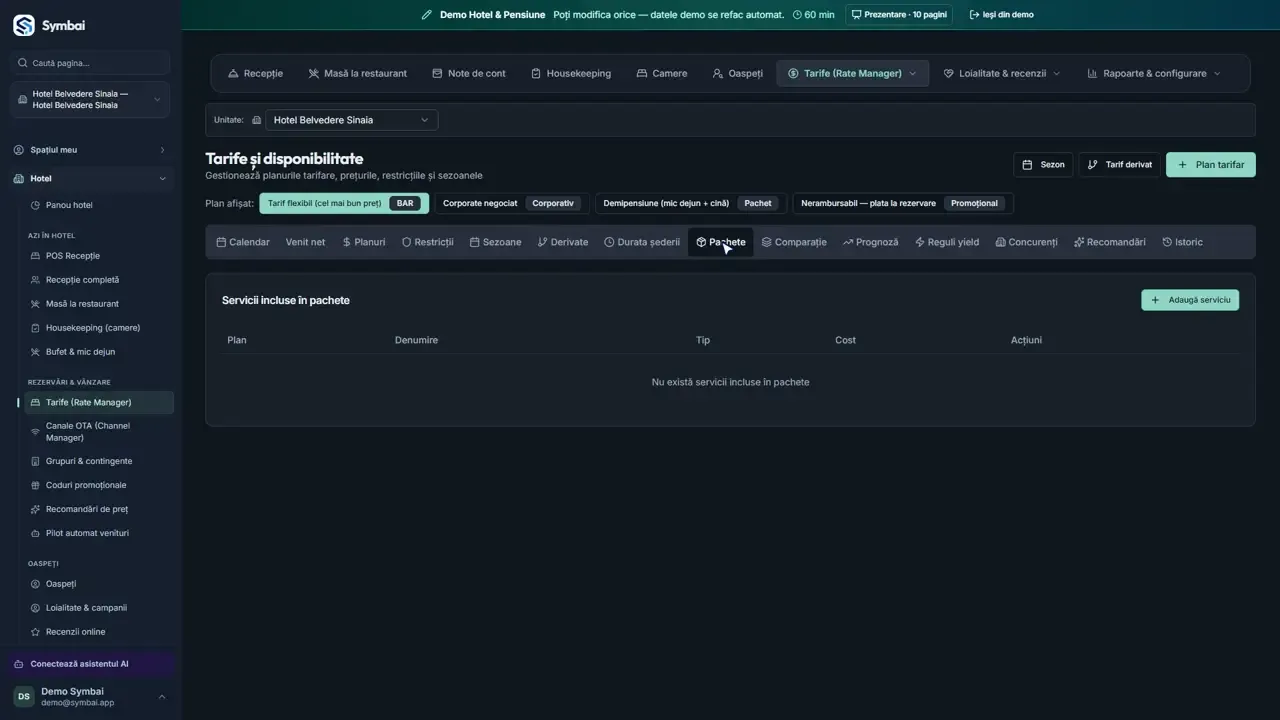
Task: Open Canale OTA (Channel Manager)
Action: 88,432
